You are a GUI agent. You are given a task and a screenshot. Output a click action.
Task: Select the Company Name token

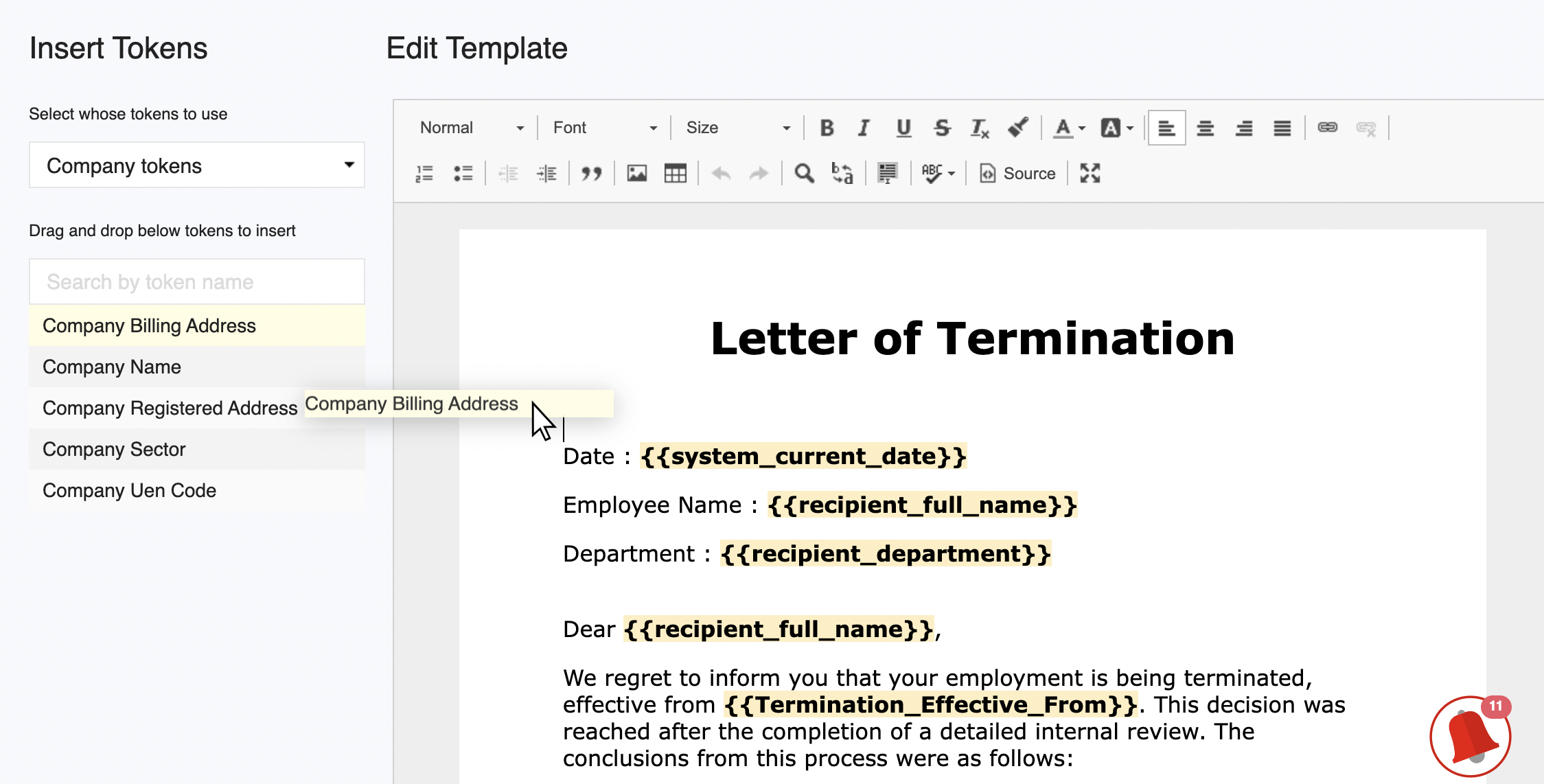112,367
